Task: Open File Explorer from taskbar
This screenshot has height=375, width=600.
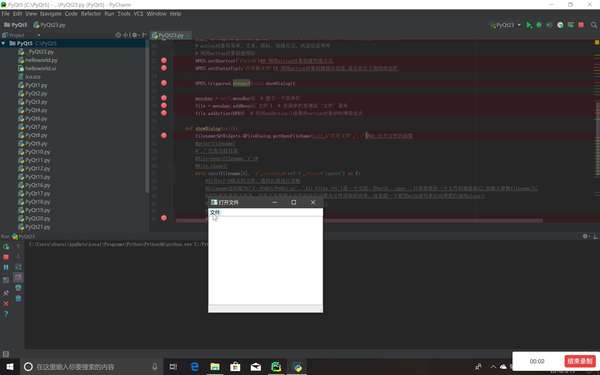Action: coord(215,367)
